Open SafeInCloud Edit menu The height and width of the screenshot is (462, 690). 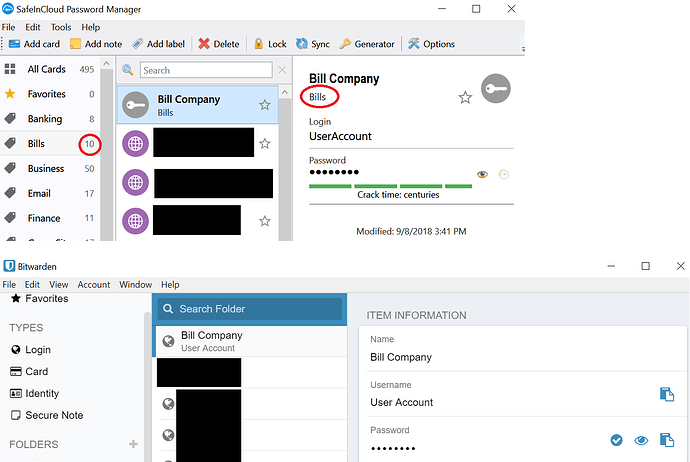pyautogui.click(x=33, y=27)
